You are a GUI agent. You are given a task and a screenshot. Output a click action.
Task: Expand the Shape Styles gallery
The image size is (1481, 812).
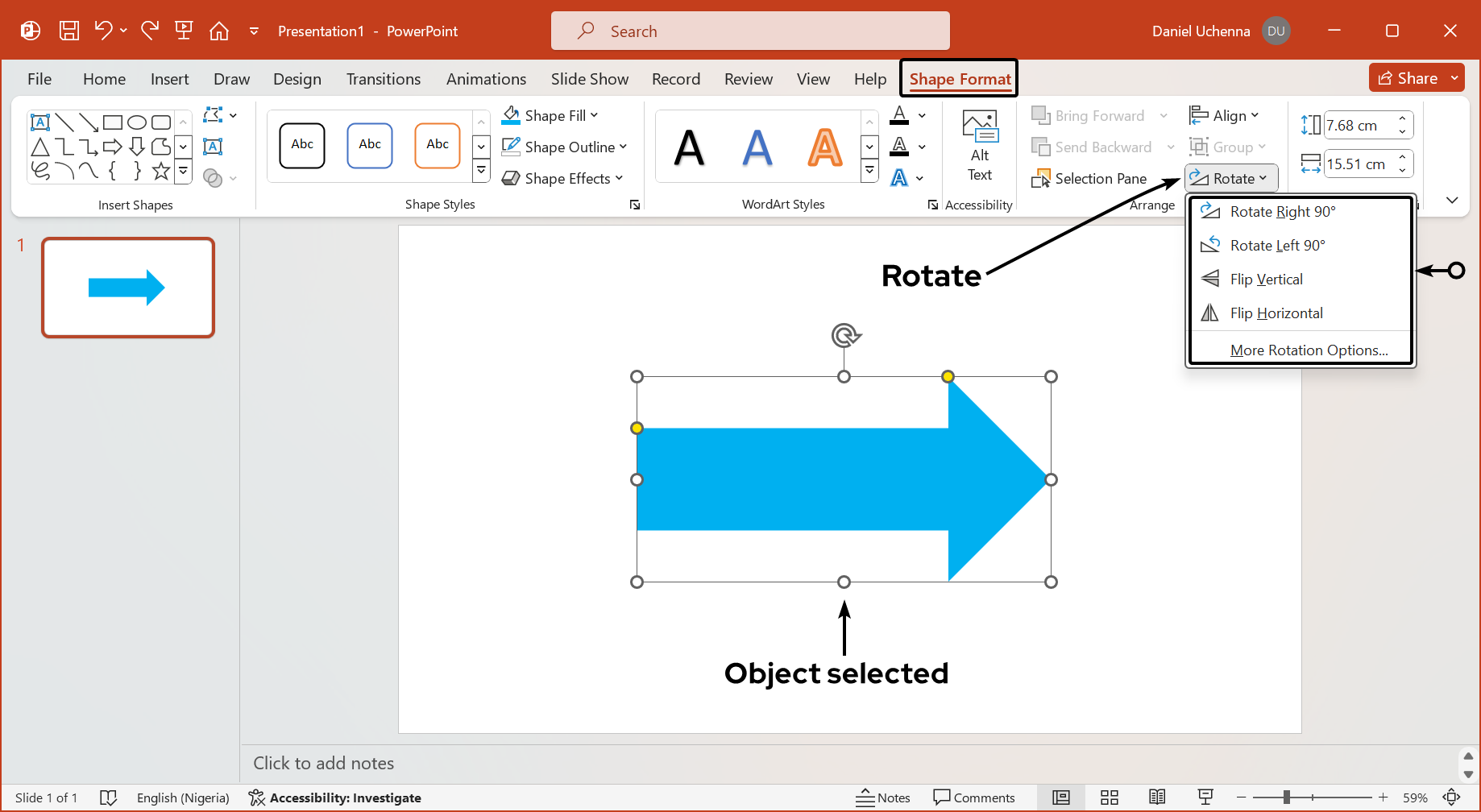pyautogui.click(x=481, y=170)
